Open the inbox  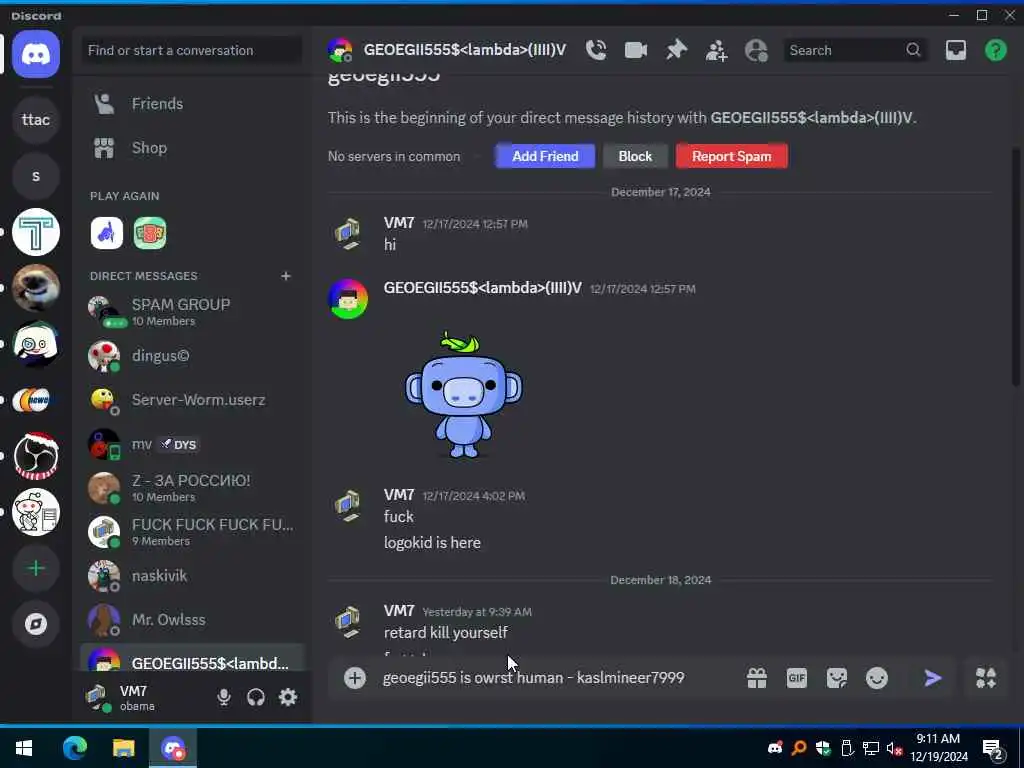[955, 50]
